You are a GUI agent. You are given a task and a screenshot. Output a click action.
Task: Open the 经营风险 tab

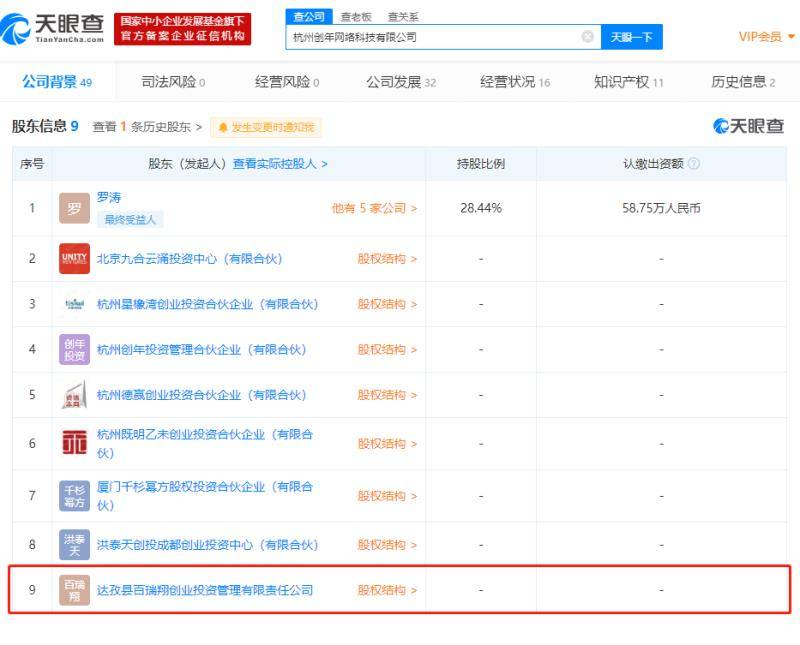coord(287,82)
